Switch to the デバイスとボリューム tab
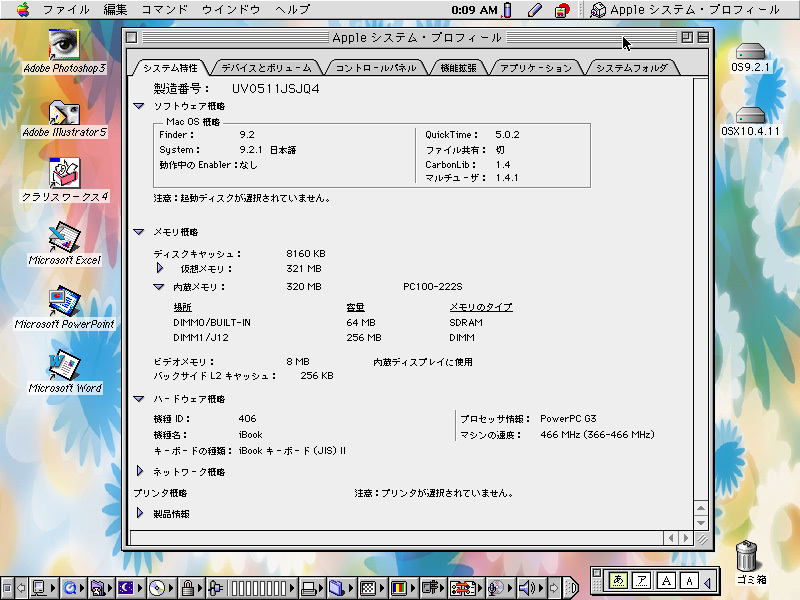Viewport: 800px width, 600px height. [267, 68]
